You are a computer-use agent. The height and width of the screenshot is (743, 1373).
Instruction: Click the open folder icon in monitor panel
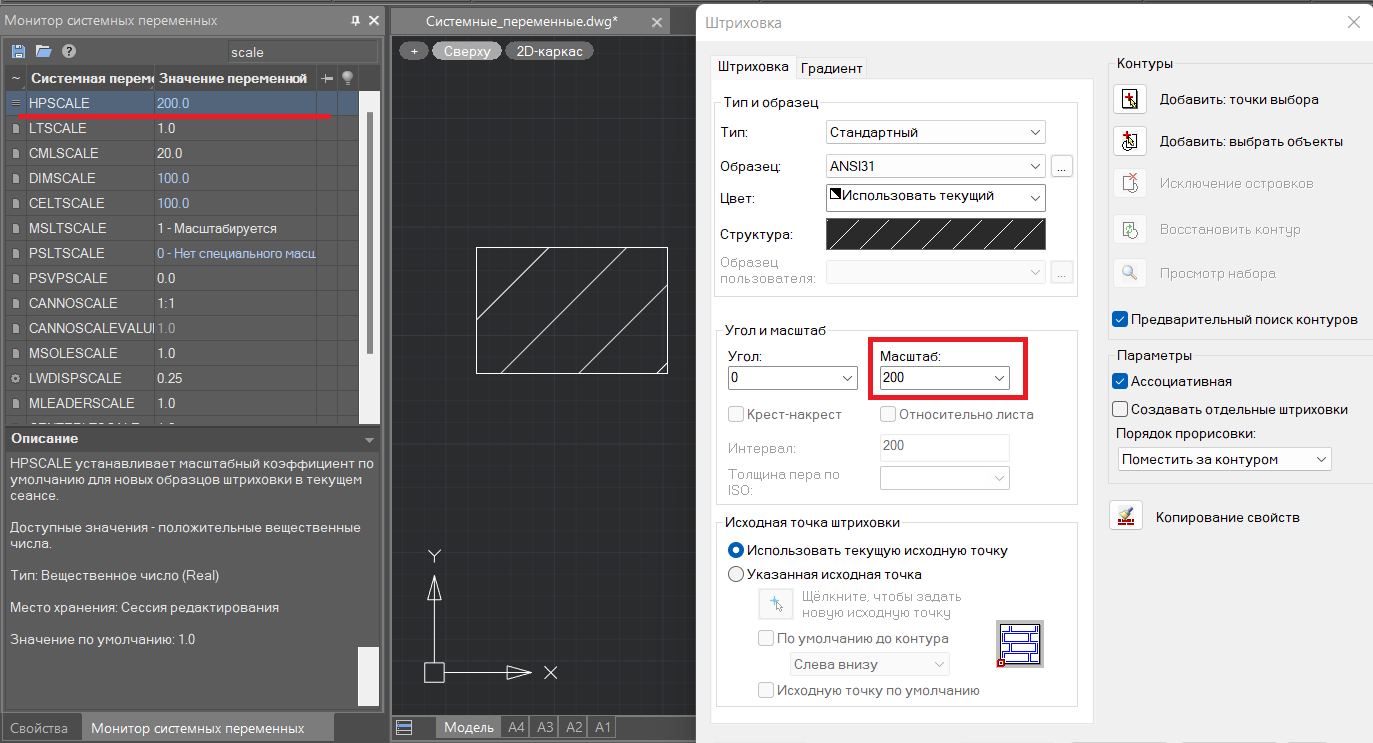click(x=43, y=51)
